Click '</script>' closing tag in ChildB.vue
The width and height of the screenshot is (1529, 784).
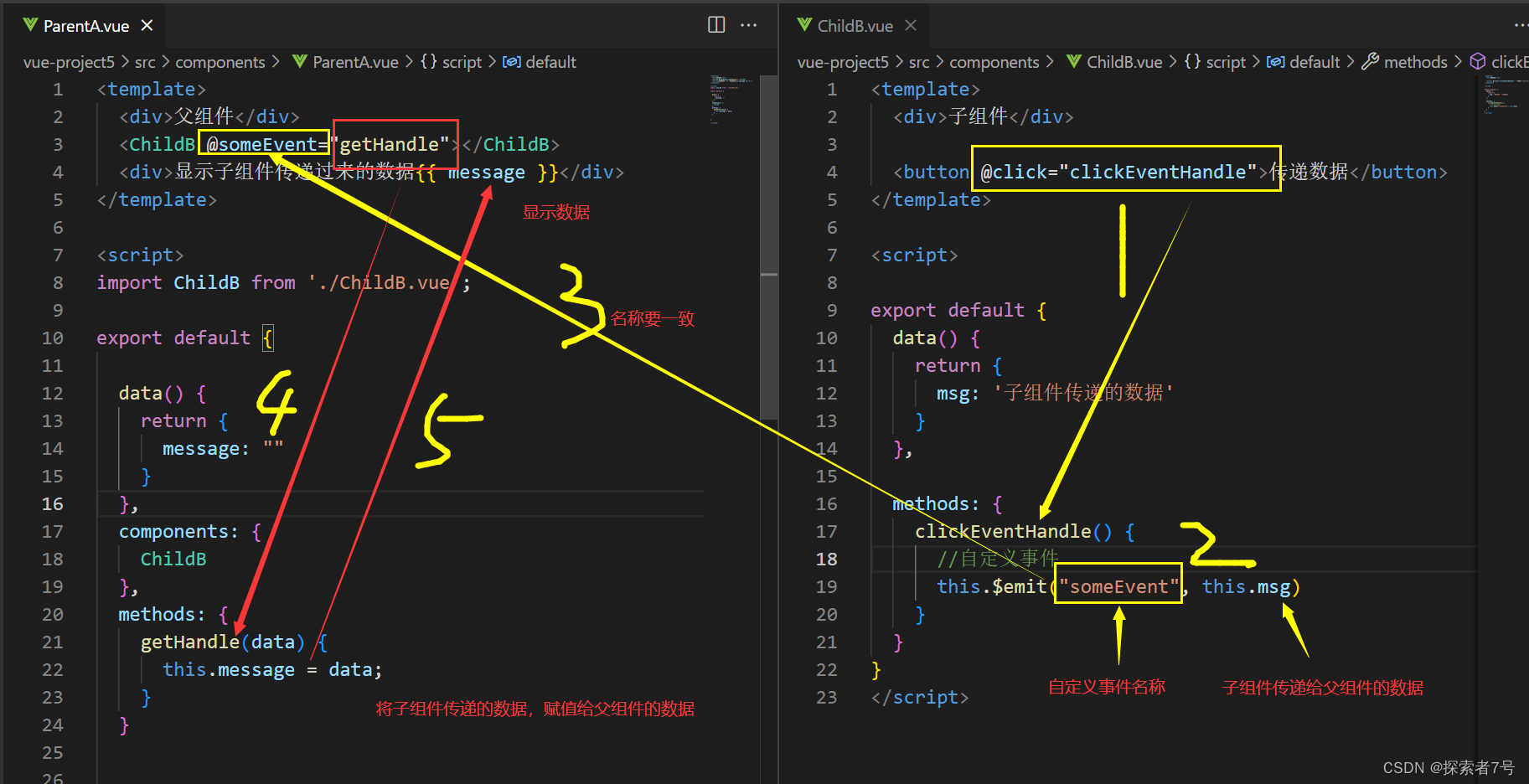(x=920, y=697)
